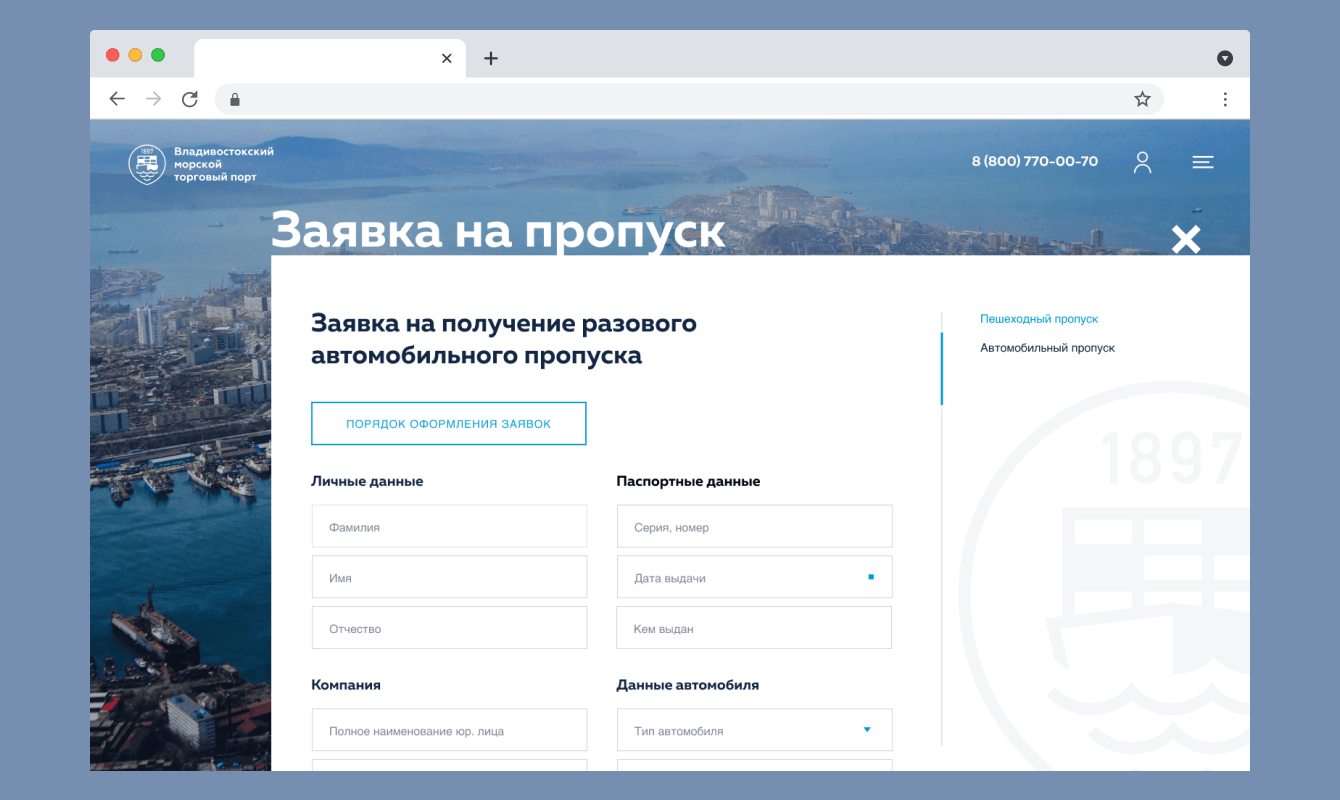Click the 'Личные данные' section label

(367, 481)
